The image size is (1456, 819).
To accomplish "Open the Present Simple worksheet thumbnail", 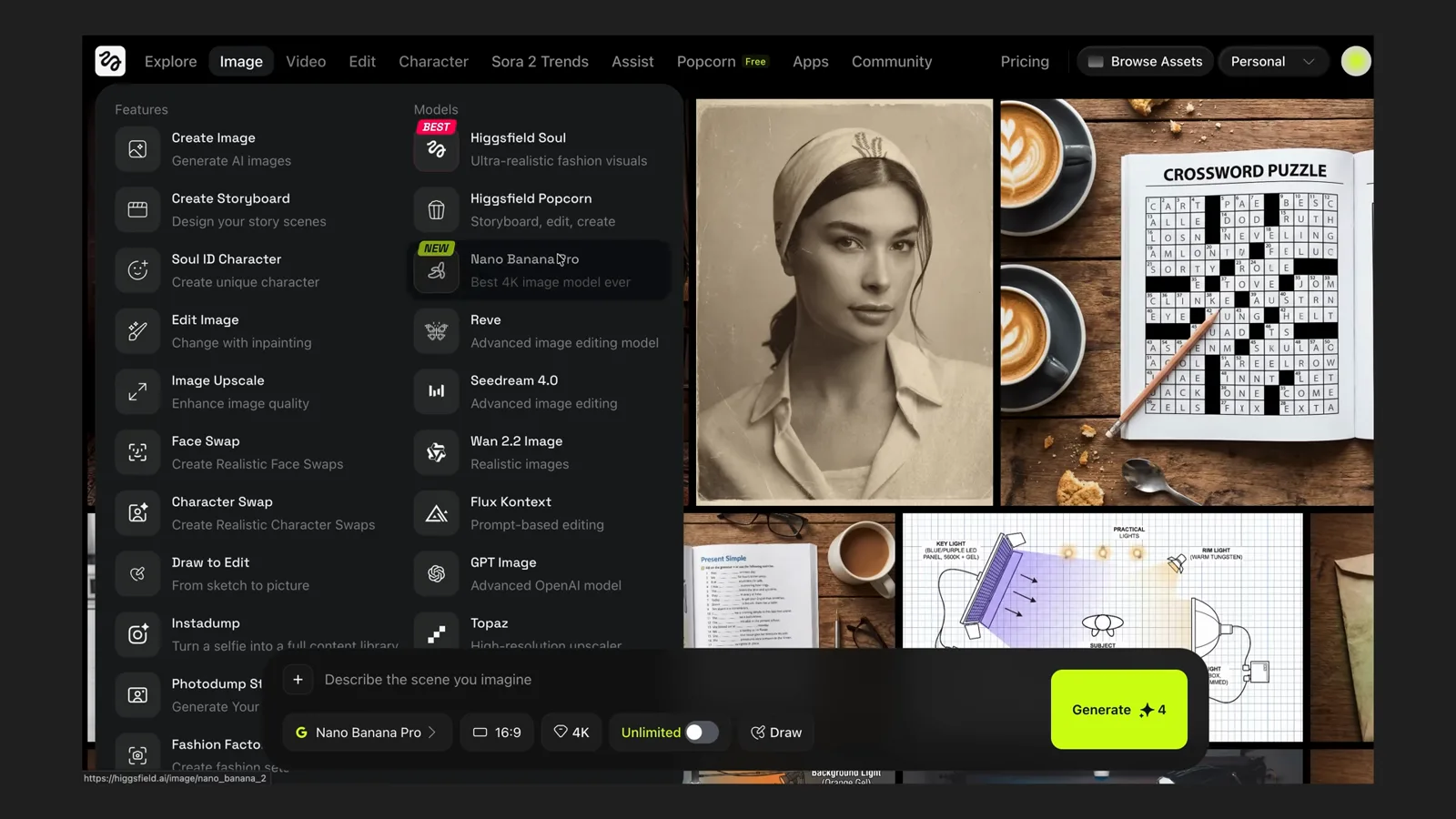I will point(789,580).
